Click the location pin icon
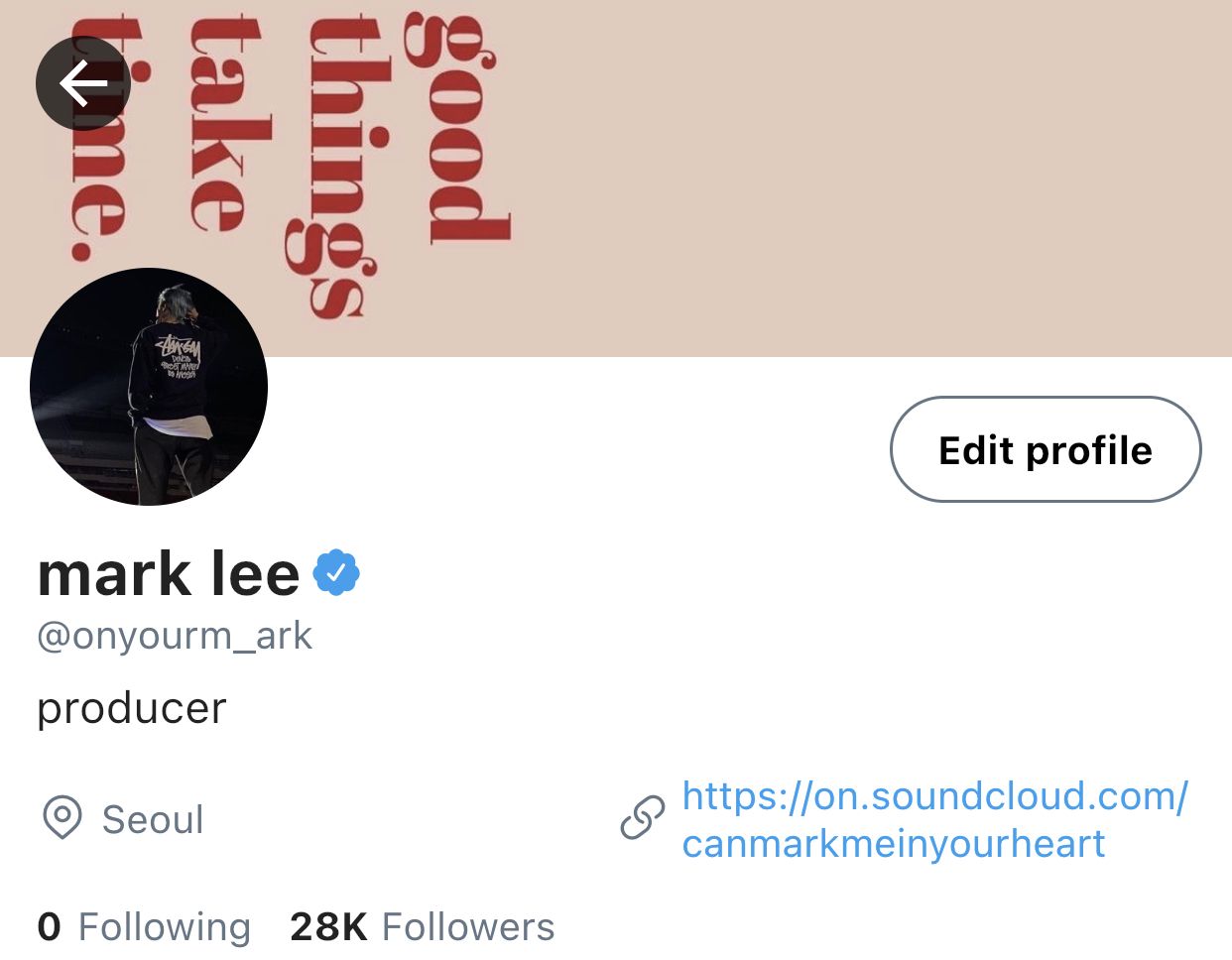This screenshot has width=1232, height=960. [x=62, y=818]
